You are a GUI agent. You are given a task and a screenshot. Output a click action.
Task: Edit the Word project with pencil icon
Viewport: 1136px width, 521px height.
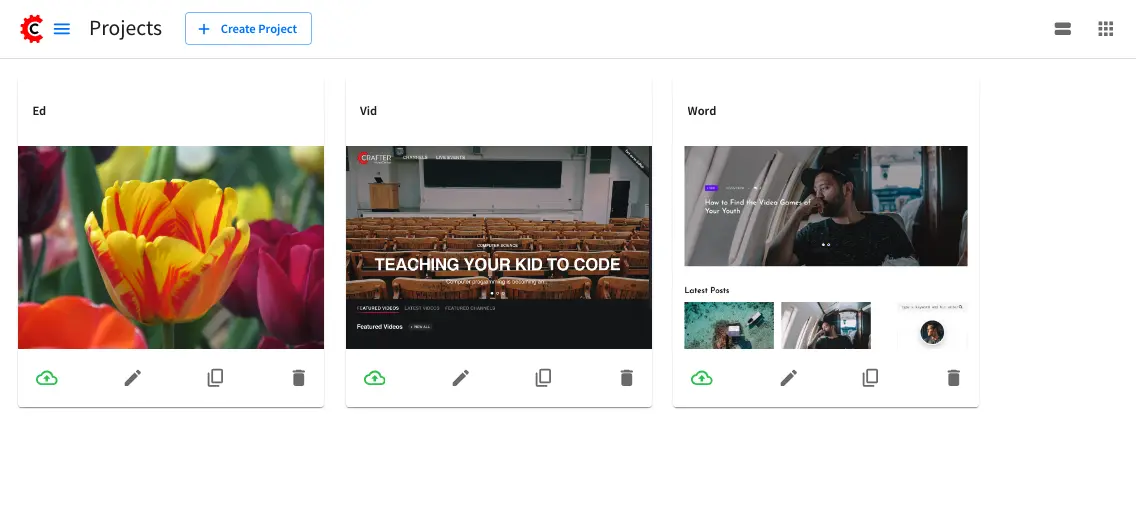coord(788,378)
